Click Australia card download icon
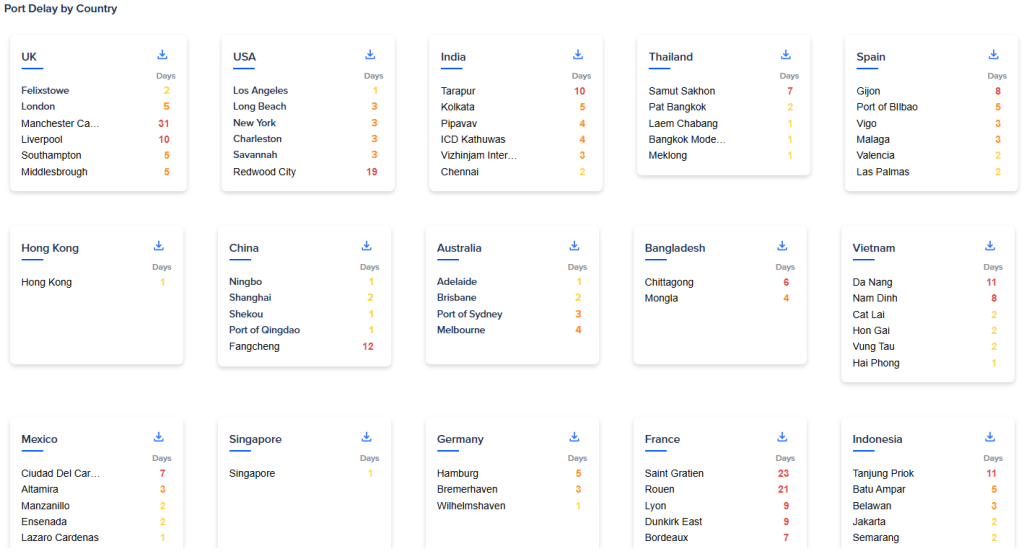 point(574,246)
